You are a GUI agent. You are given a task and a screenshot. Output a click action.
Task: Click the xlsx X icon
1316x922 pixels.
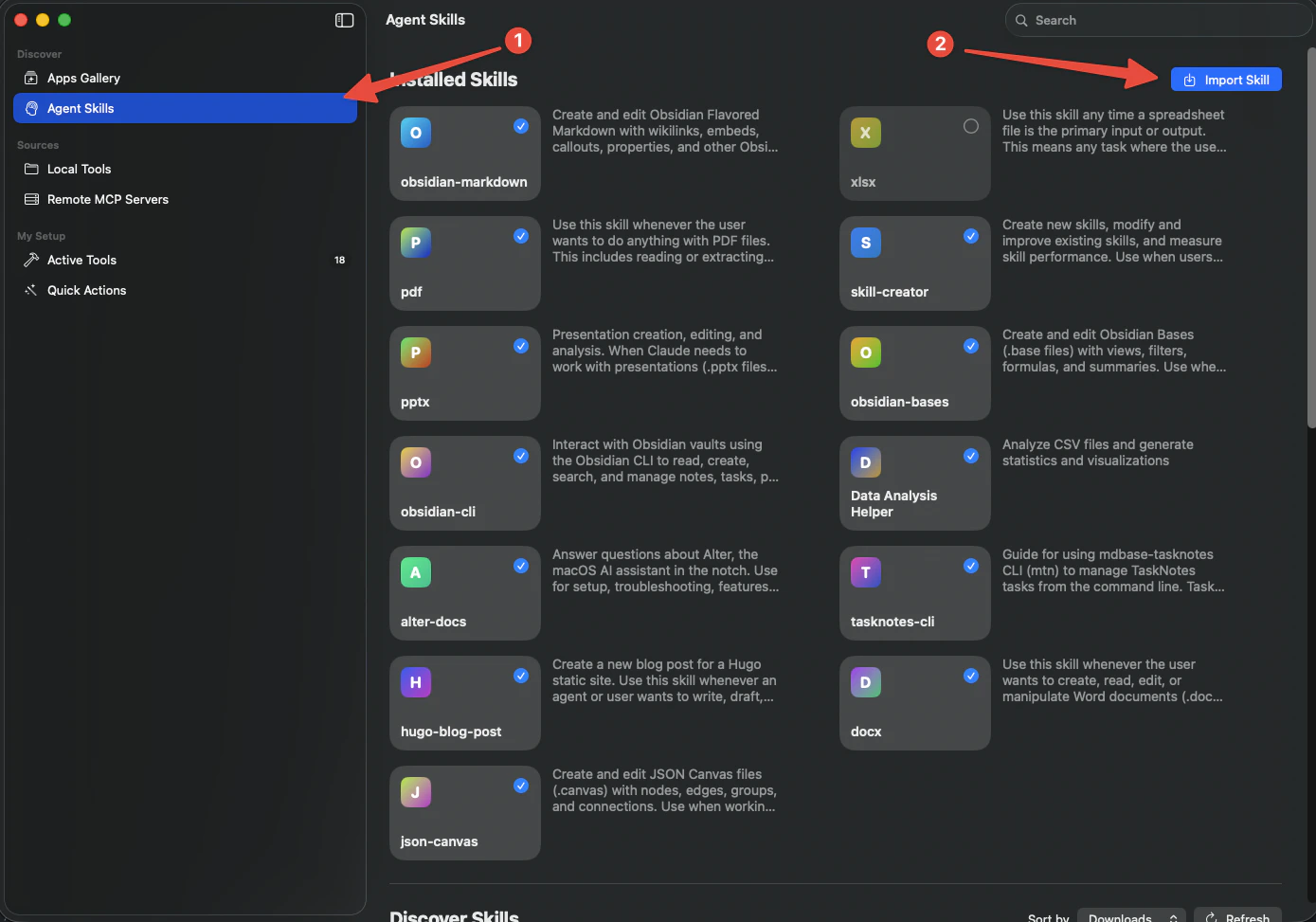(x=866, y=133)
